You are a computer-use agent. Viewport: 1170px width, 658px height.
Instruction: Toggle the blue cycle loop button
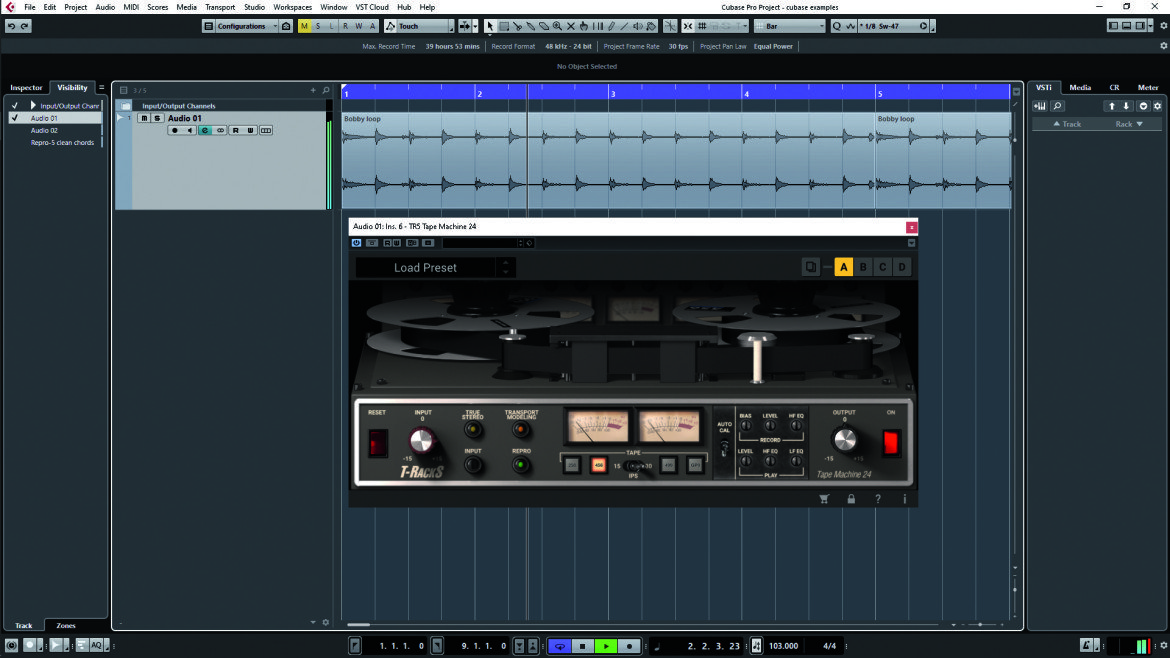[x=560, y=646]
